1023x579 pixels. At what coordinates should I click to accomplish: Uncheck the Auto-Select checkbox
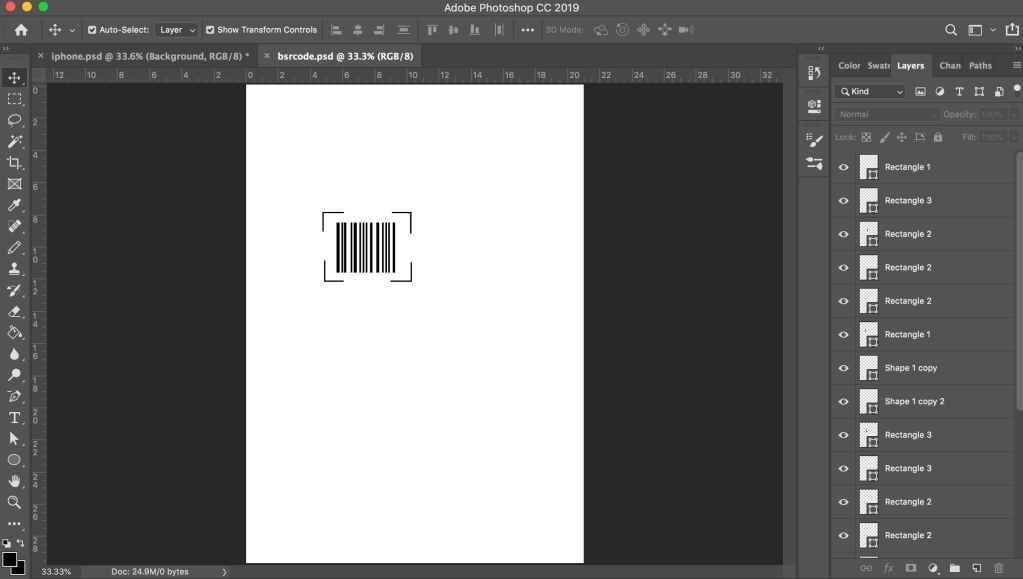[x=93, y=30]
